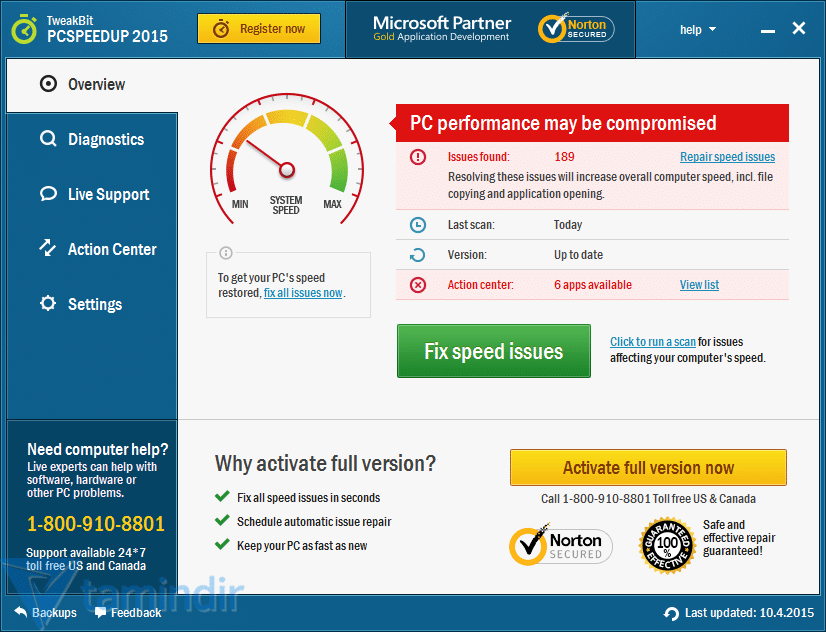Open the View list link
The width and height of the screenshot is (826, 632).
(699, 285)
